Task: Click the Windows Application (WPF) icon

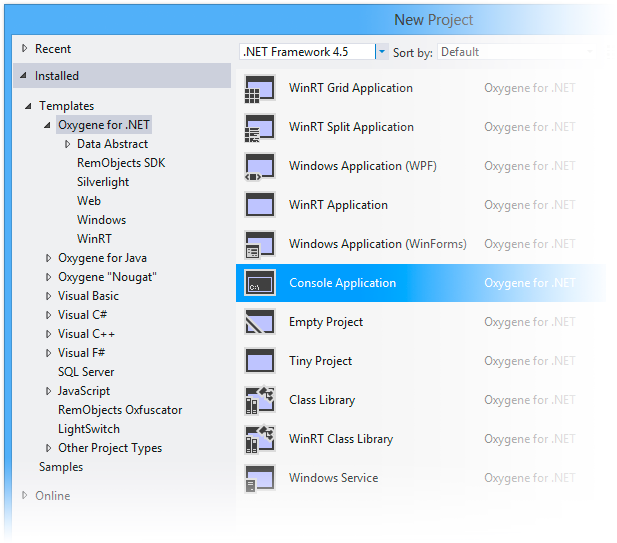Action: (260, 166)
